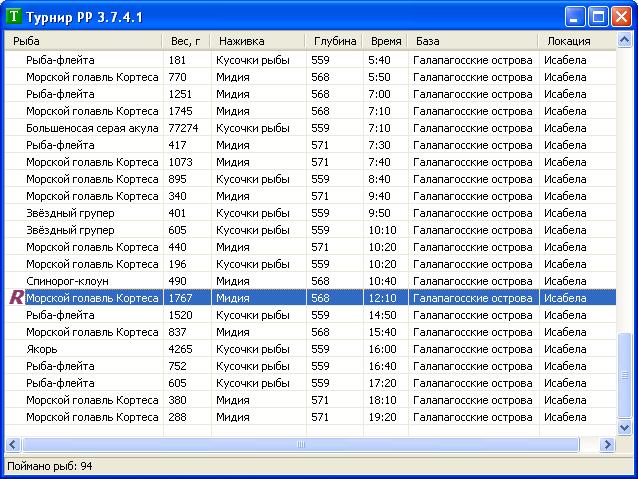The image size is (638, 479).
Task: Select Рыба-флейта row weighing 1251
Action: (x=311, y=94)
